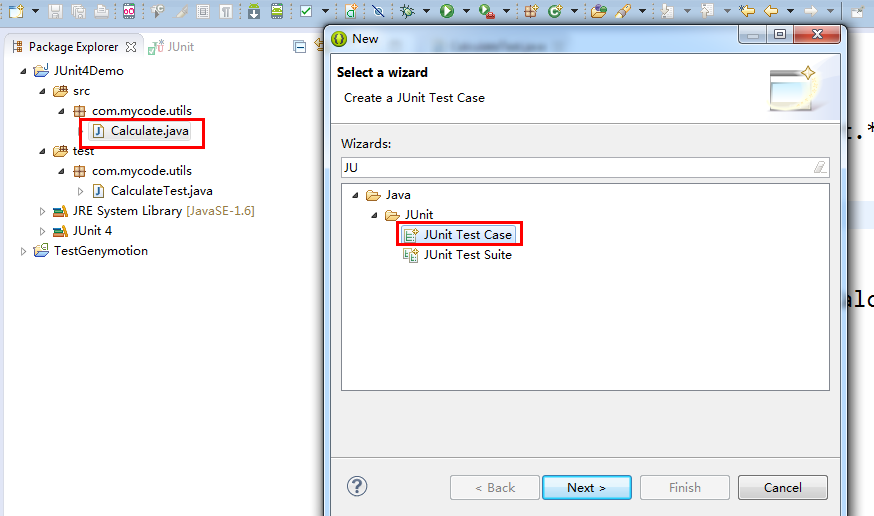Click the Search flashlight toolbar icon

(x=623, y=11)
